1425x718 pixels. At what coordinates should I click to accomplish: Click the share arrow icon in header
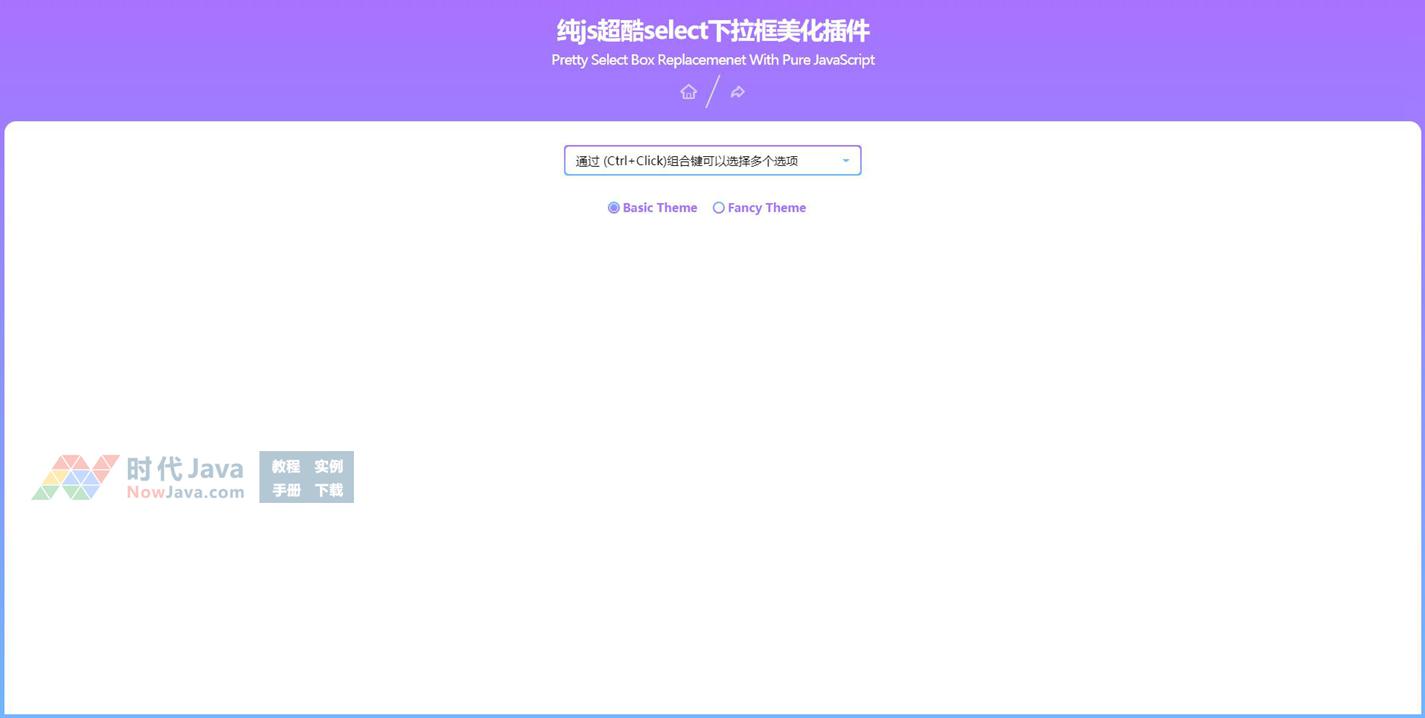[737, 92]
